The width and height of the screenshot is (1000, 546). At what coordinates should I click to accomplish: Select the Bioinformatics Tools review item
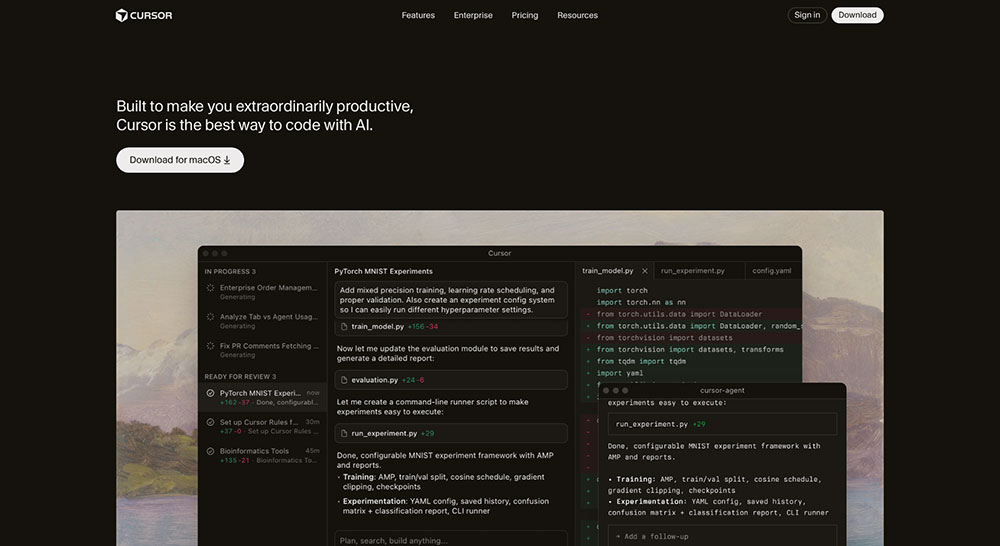(x=263, y=455)
